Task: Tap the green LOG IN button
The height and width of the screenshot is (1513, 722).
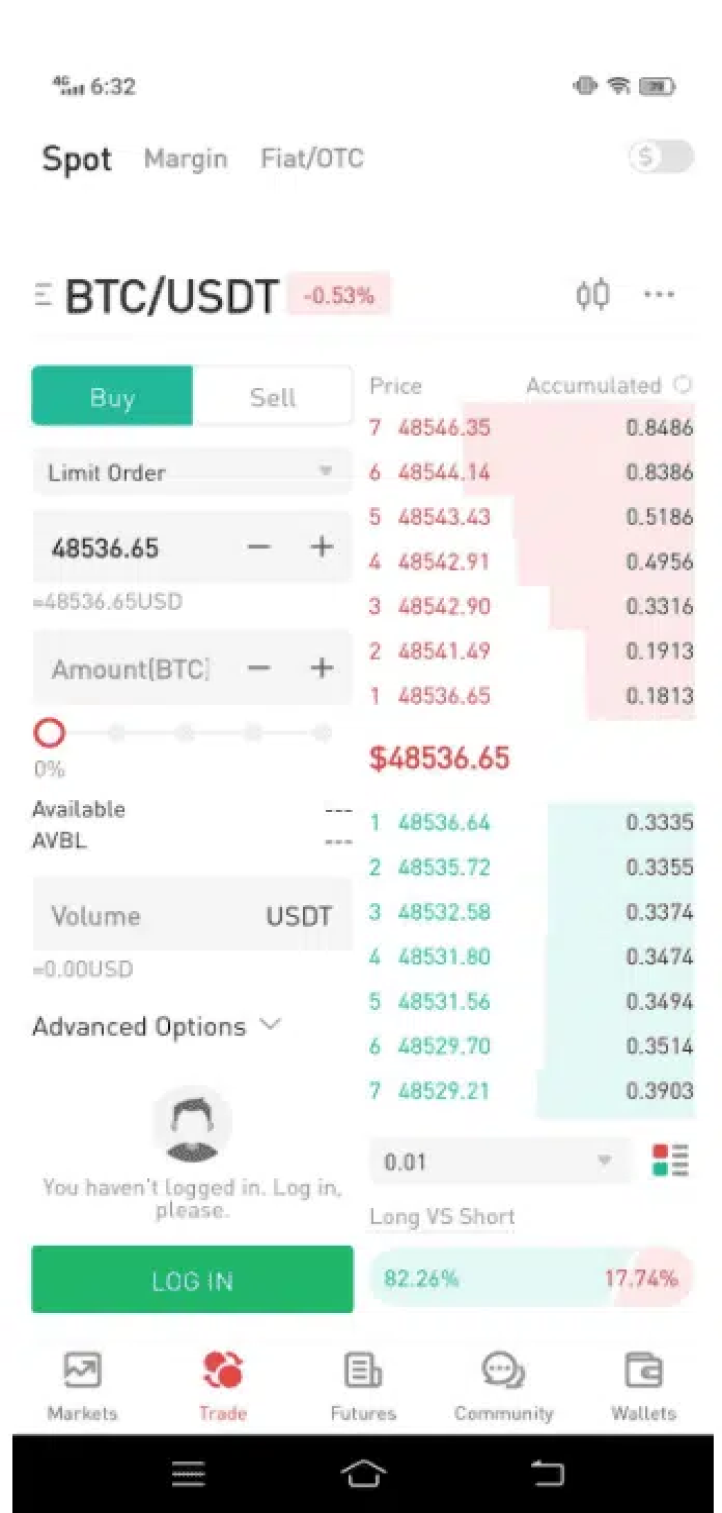Action: [192, 1279]
